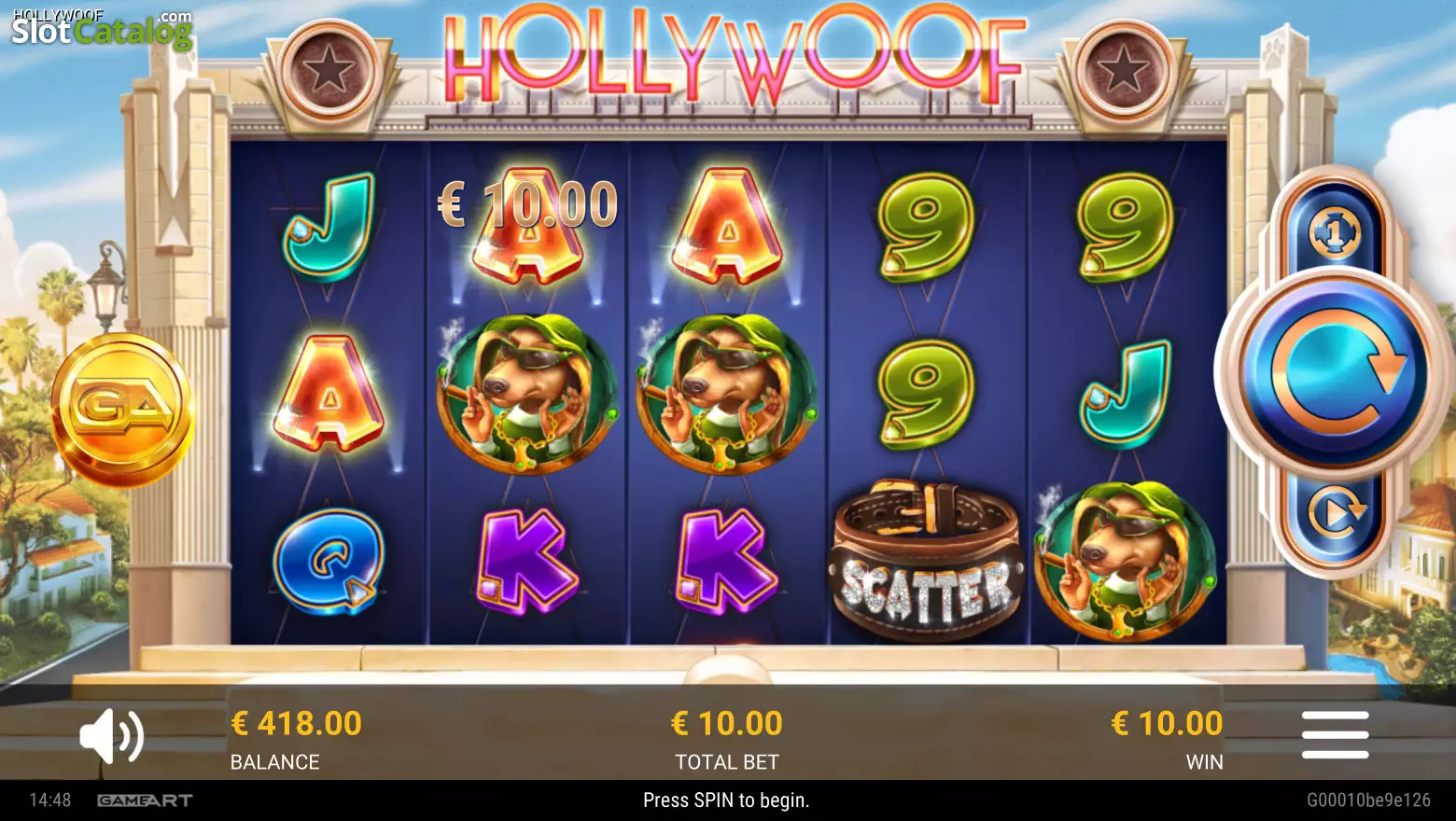Click the balance amount € 418.00

[x=296, y=723]
